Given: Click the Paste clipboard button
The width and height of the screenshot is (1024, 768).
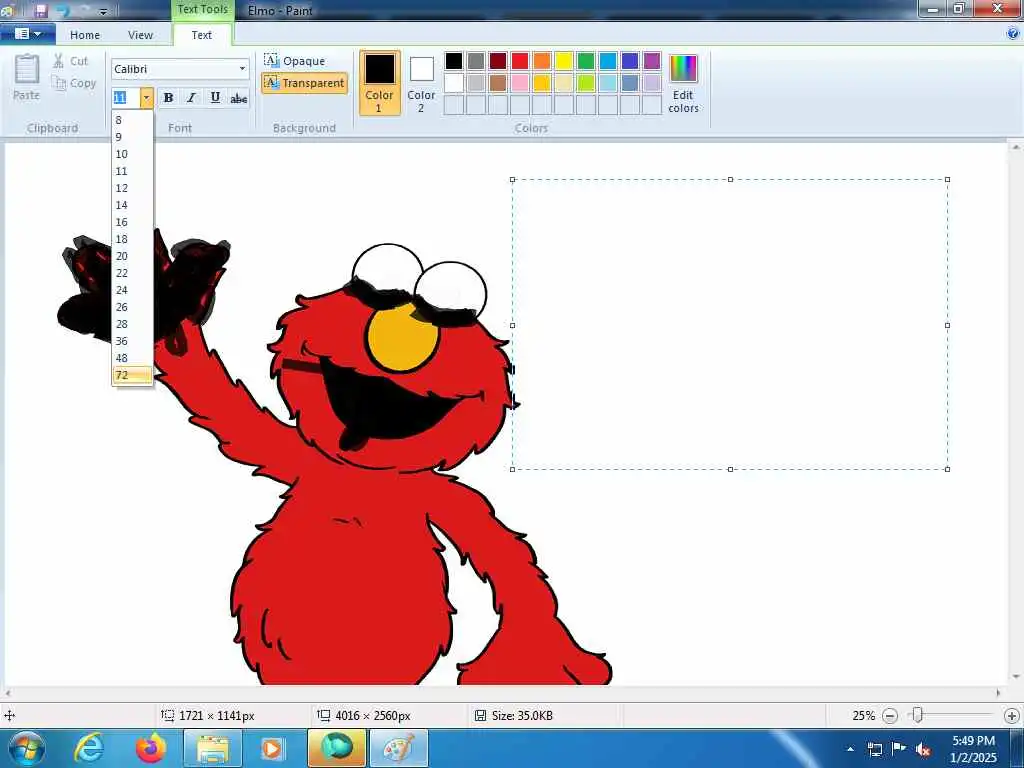Looking at the screenshot, I should (27, 78).
